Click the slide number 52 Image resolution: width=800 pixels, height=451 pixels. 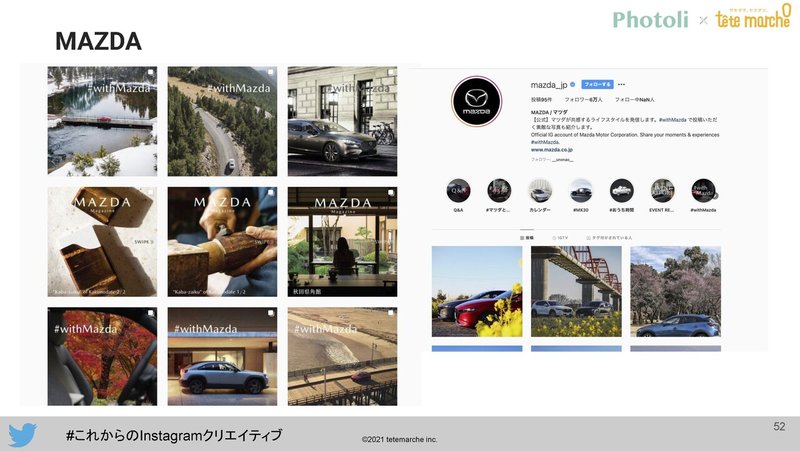(779, 427)
